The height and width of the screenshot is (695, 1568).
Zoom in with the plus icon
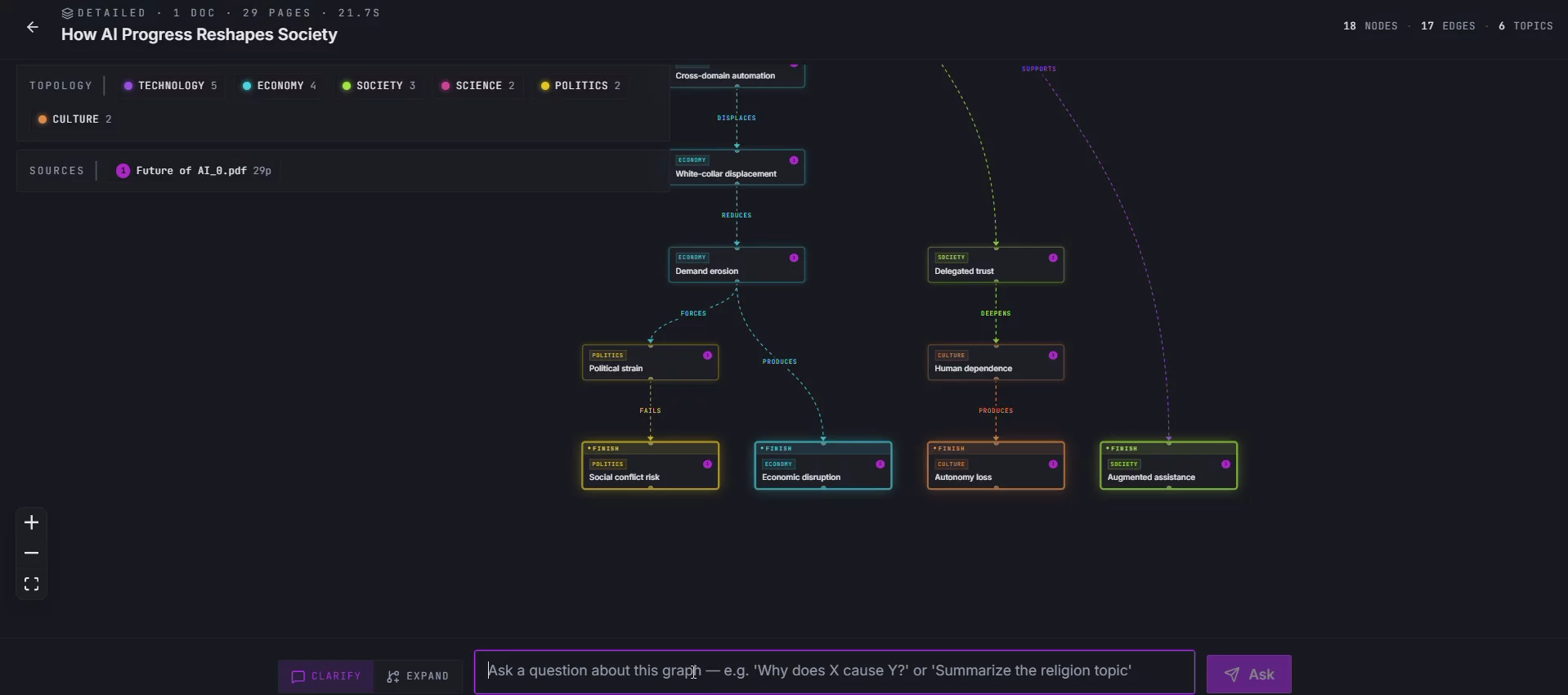pyautogui.click(x=32, y=522)
